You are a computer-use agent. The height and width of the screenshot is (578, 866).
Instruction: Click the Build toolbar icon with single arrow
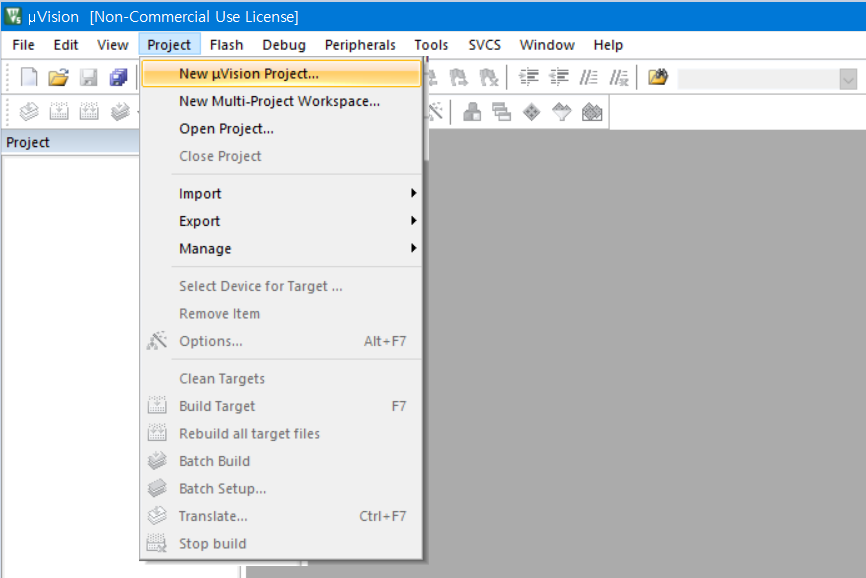pos(59,112)
